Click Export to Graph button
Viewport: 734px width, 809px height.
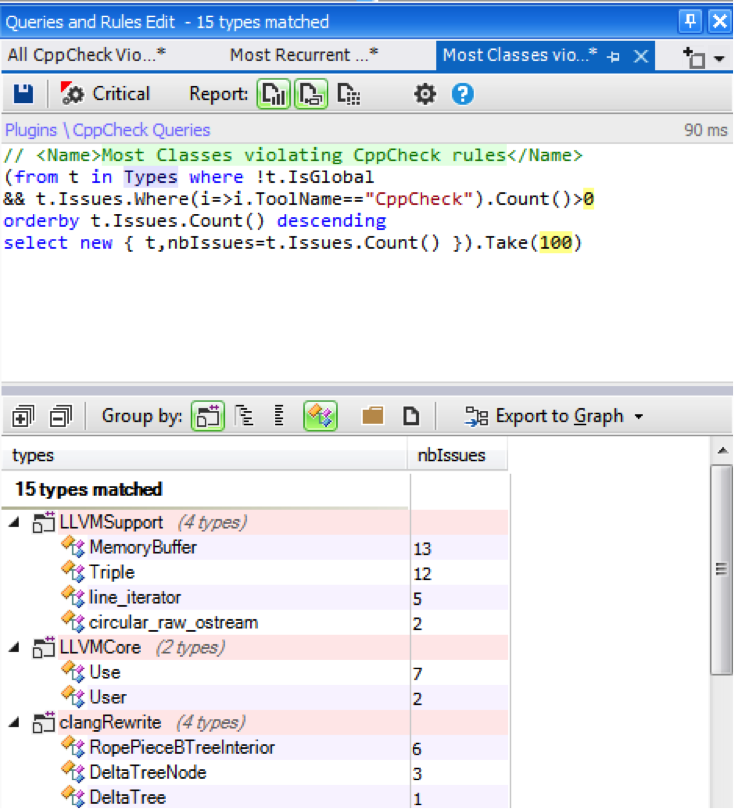pos(545,416)
